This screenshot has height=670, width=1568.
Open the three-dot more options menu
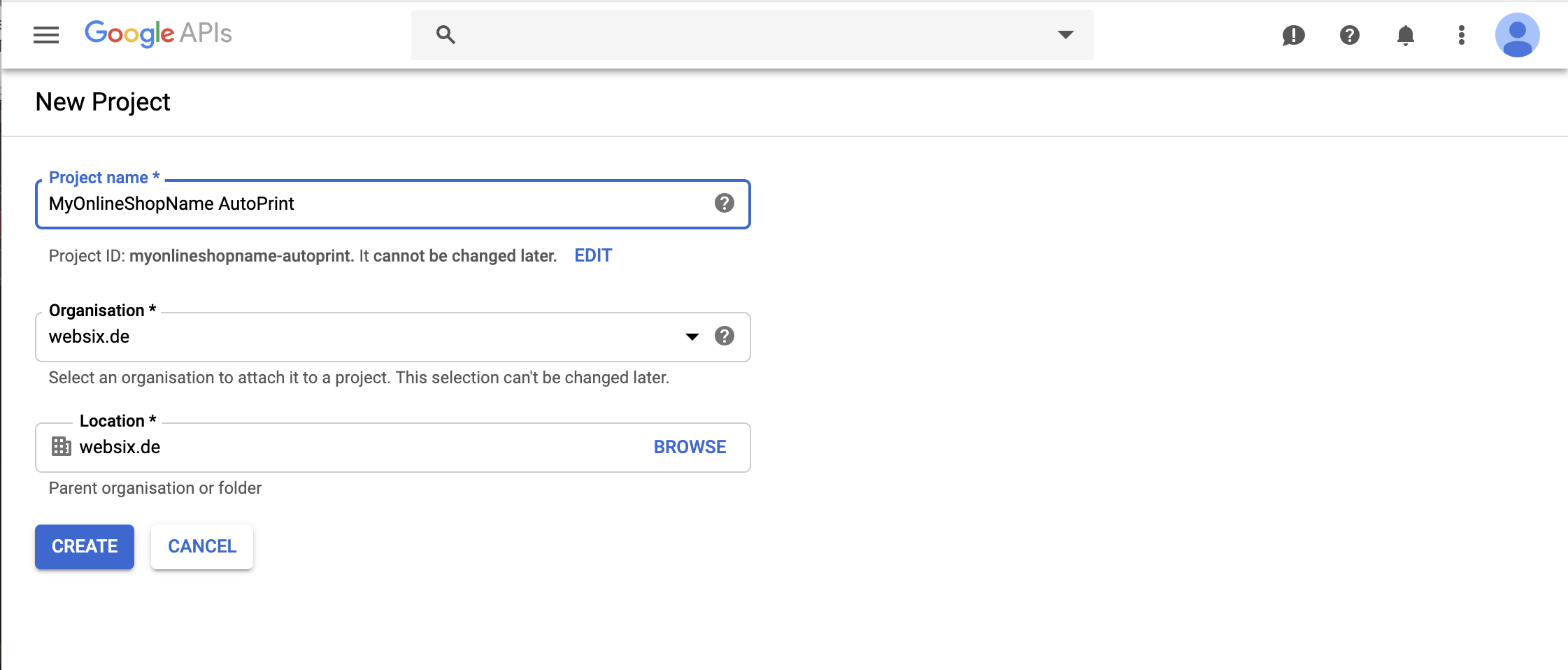point(1461,35)
